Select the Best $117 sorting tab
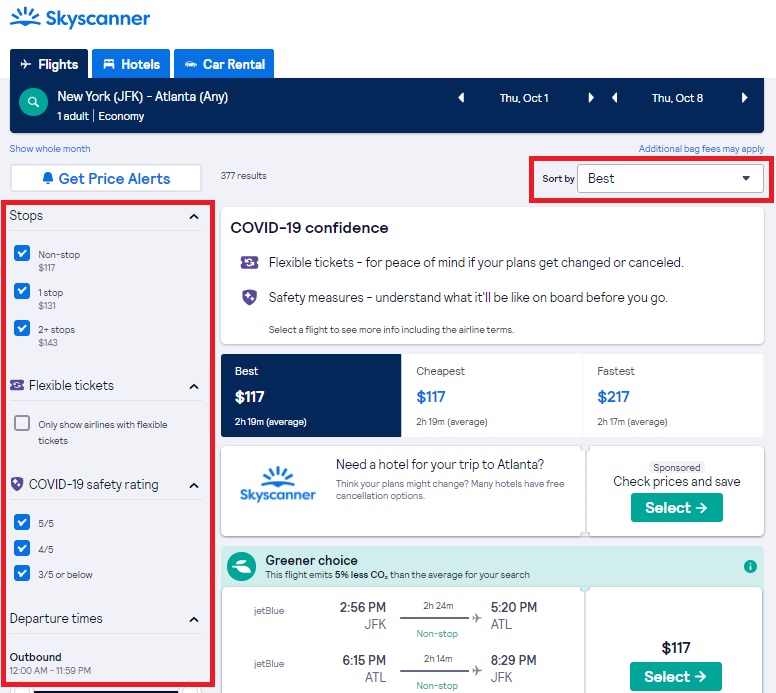Screen dimensions: 776x693 pos(311,395)
